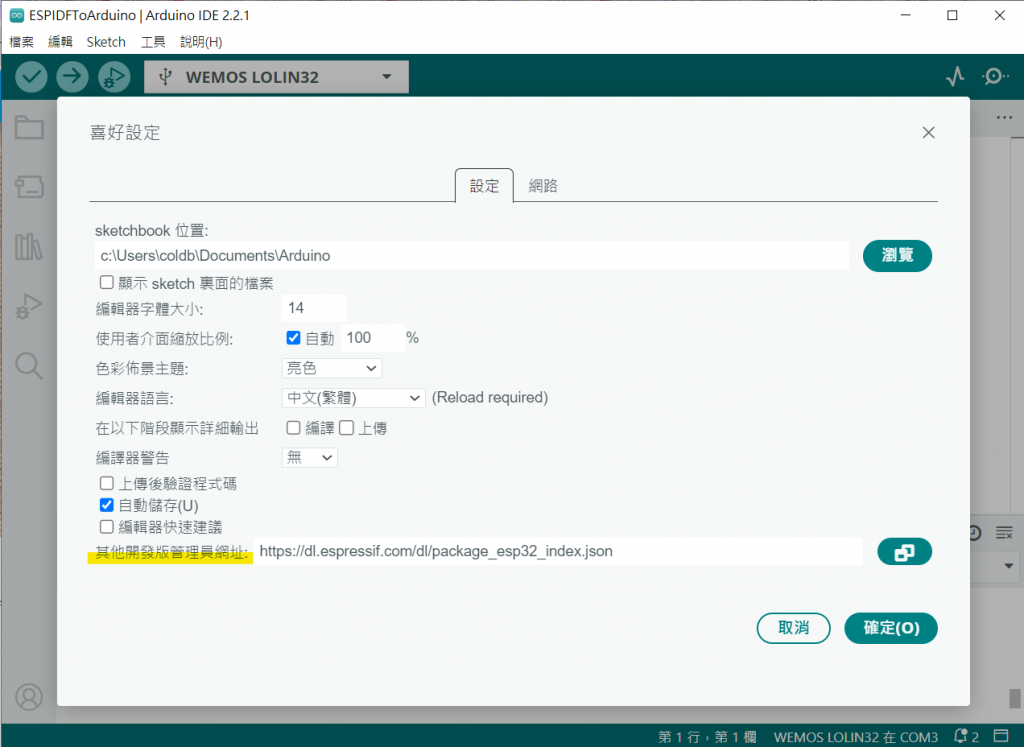
Task: Open the Sketchbook folder sidebar icon
Action: tap(29, 127)
